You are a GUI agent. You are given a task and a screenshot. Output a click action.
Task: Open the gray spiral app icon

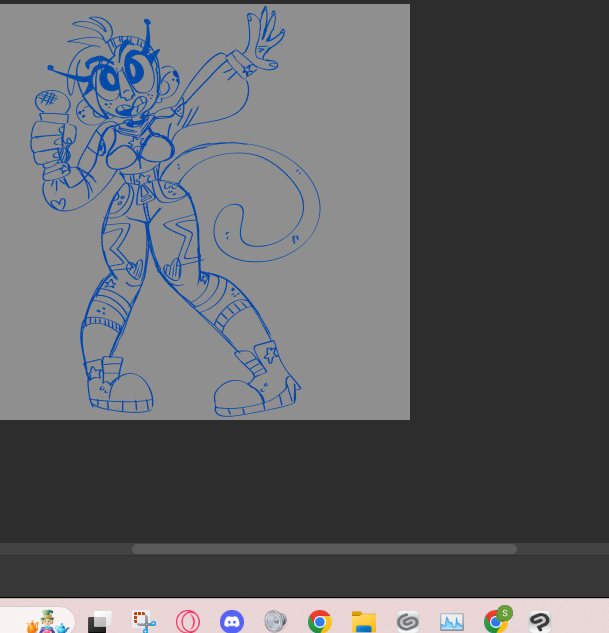(408, 622)
